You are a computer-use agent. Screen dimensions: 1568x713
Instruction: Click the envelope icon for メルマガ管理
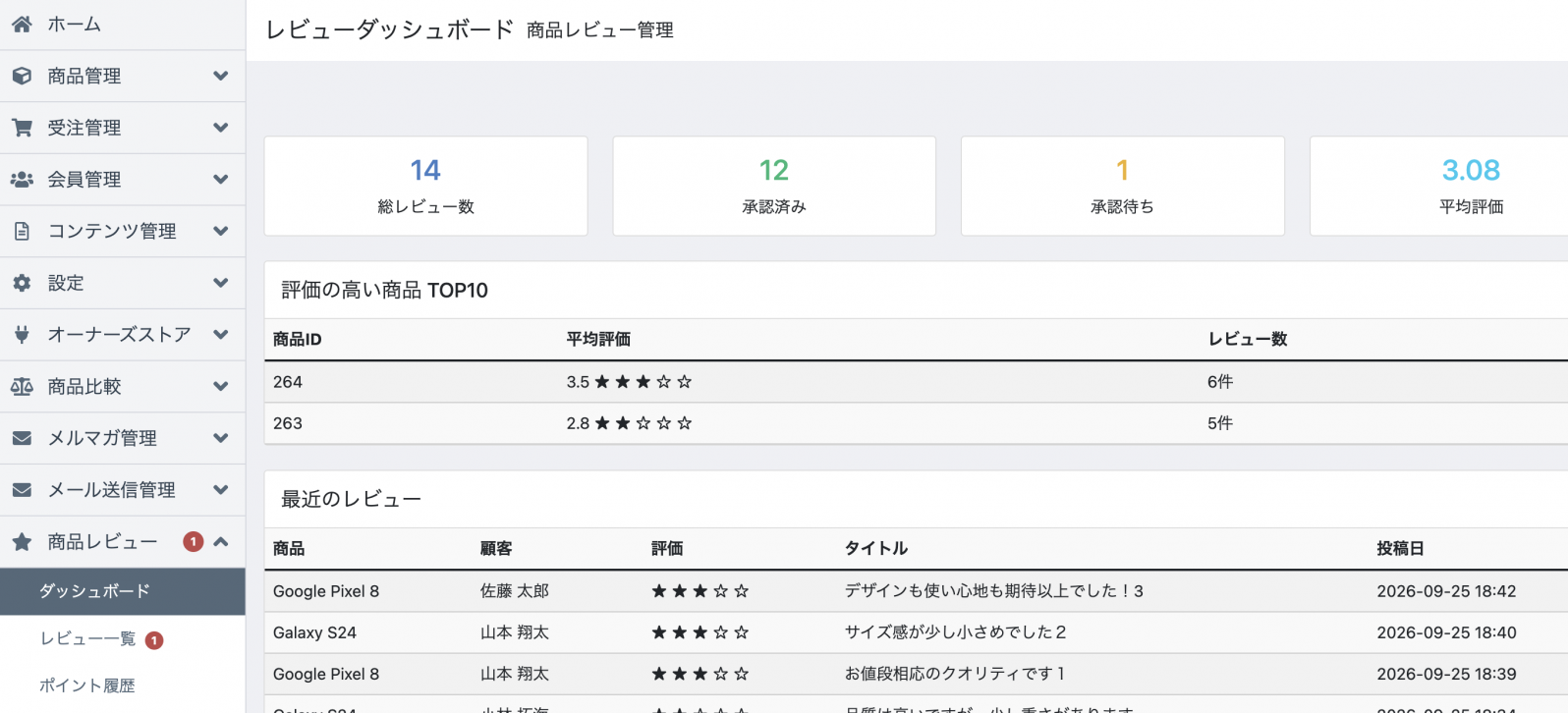[x=22, y=438]
